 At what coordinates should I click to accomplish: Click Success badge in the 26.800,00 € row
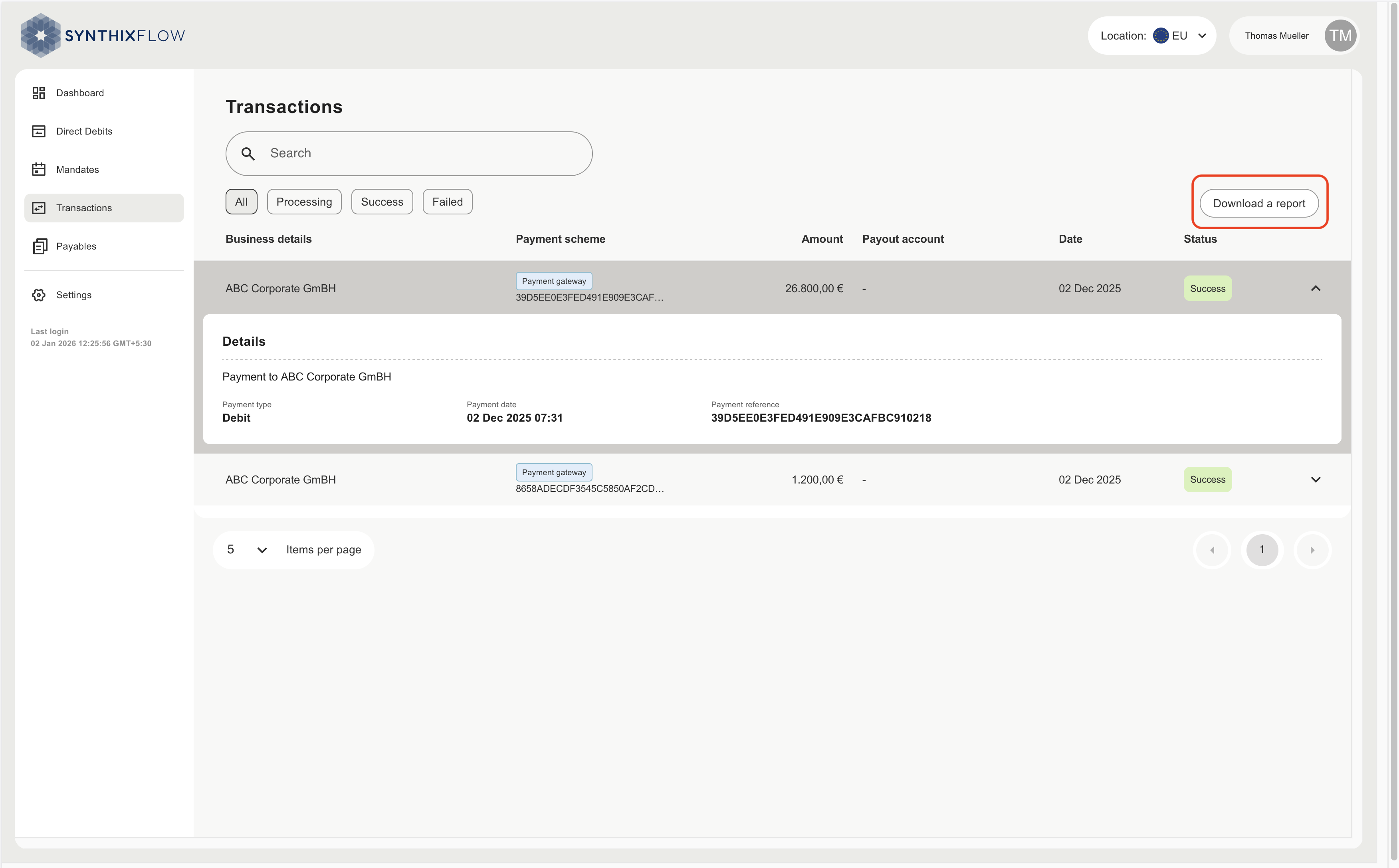pos(1207,288)
